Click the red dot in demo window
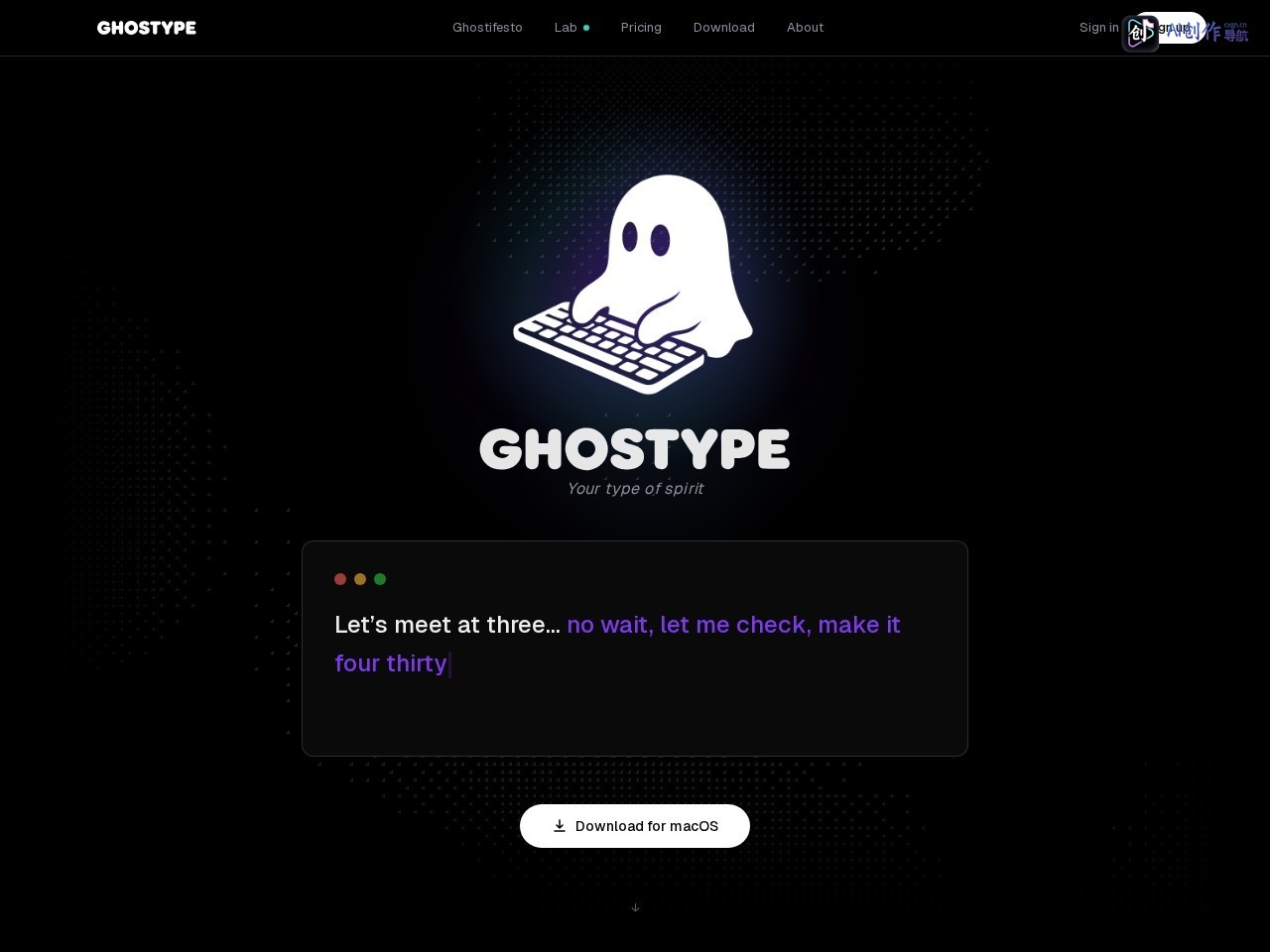 [340, 579]
